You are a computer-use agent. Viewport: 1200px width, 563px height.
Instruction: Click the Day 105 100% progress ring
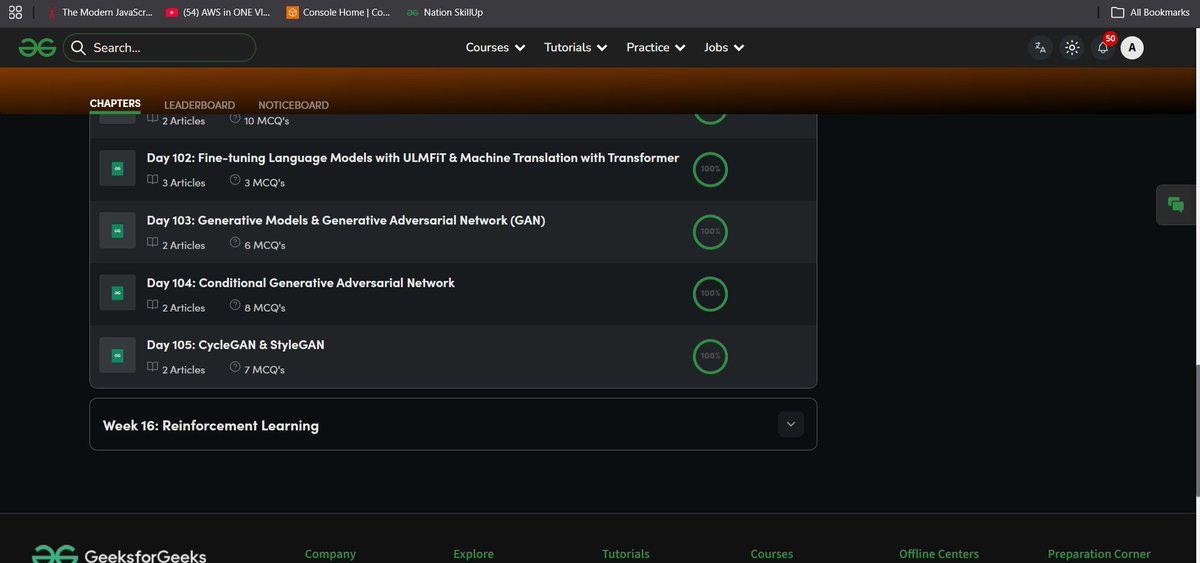pos(710,355)
